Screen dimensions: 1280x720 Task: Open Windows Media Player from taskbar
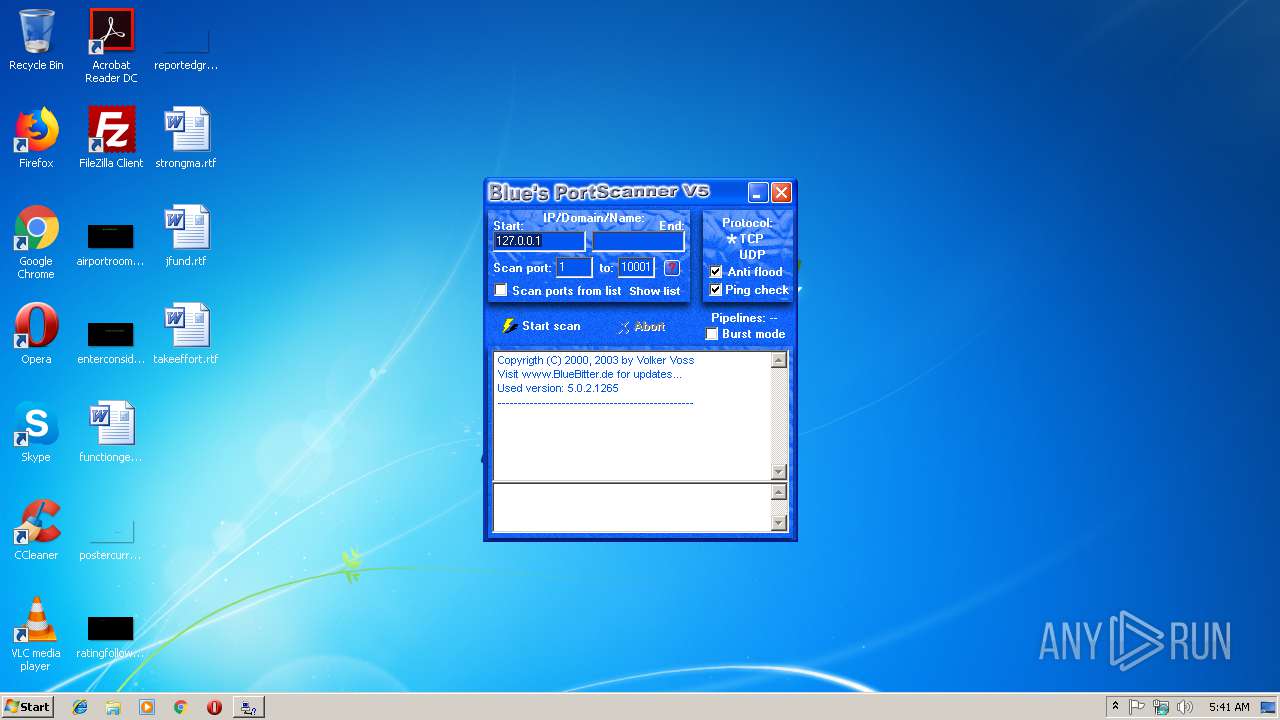pos(147,707)
